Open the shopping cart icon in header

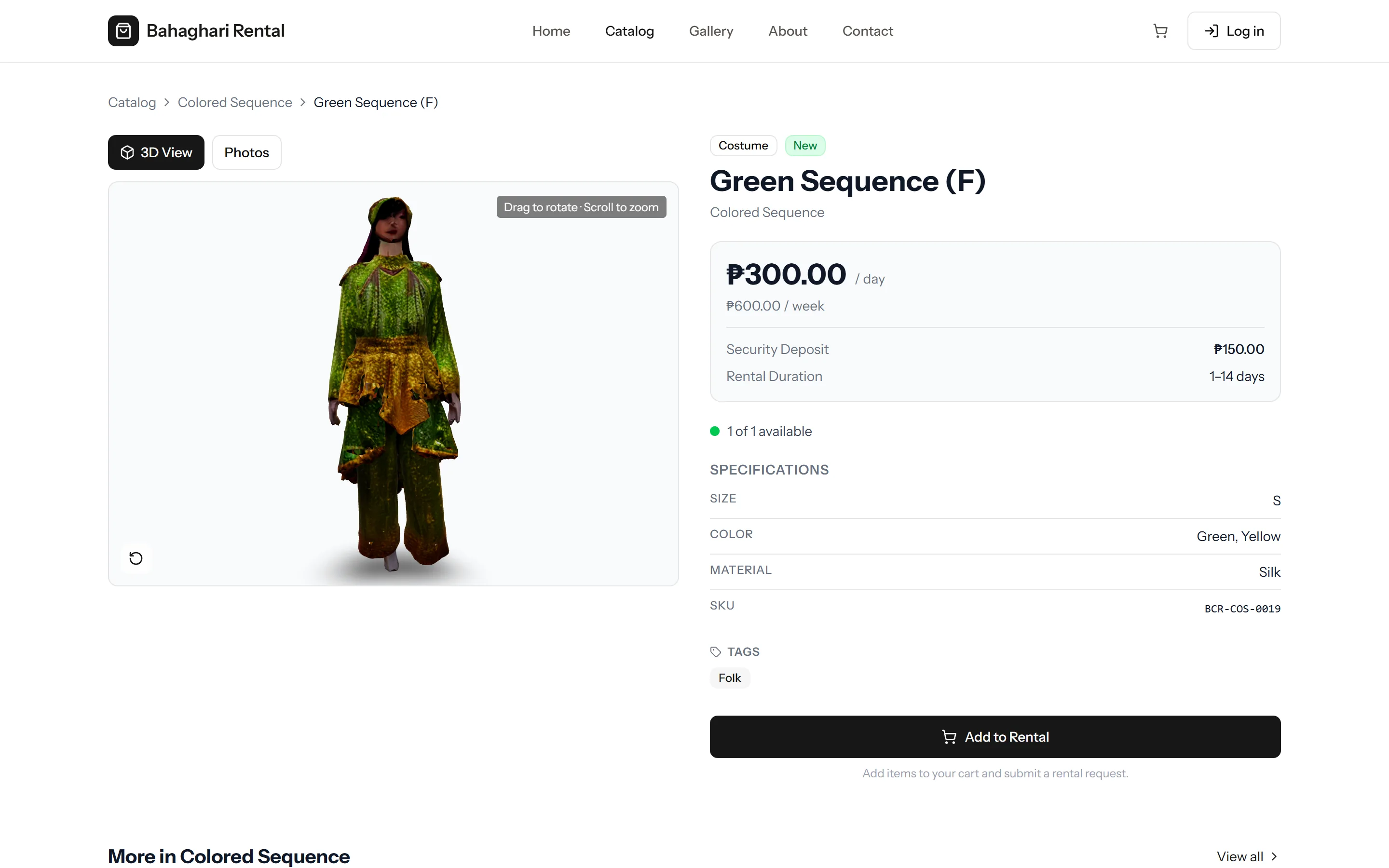click(x=1160, y=31)
